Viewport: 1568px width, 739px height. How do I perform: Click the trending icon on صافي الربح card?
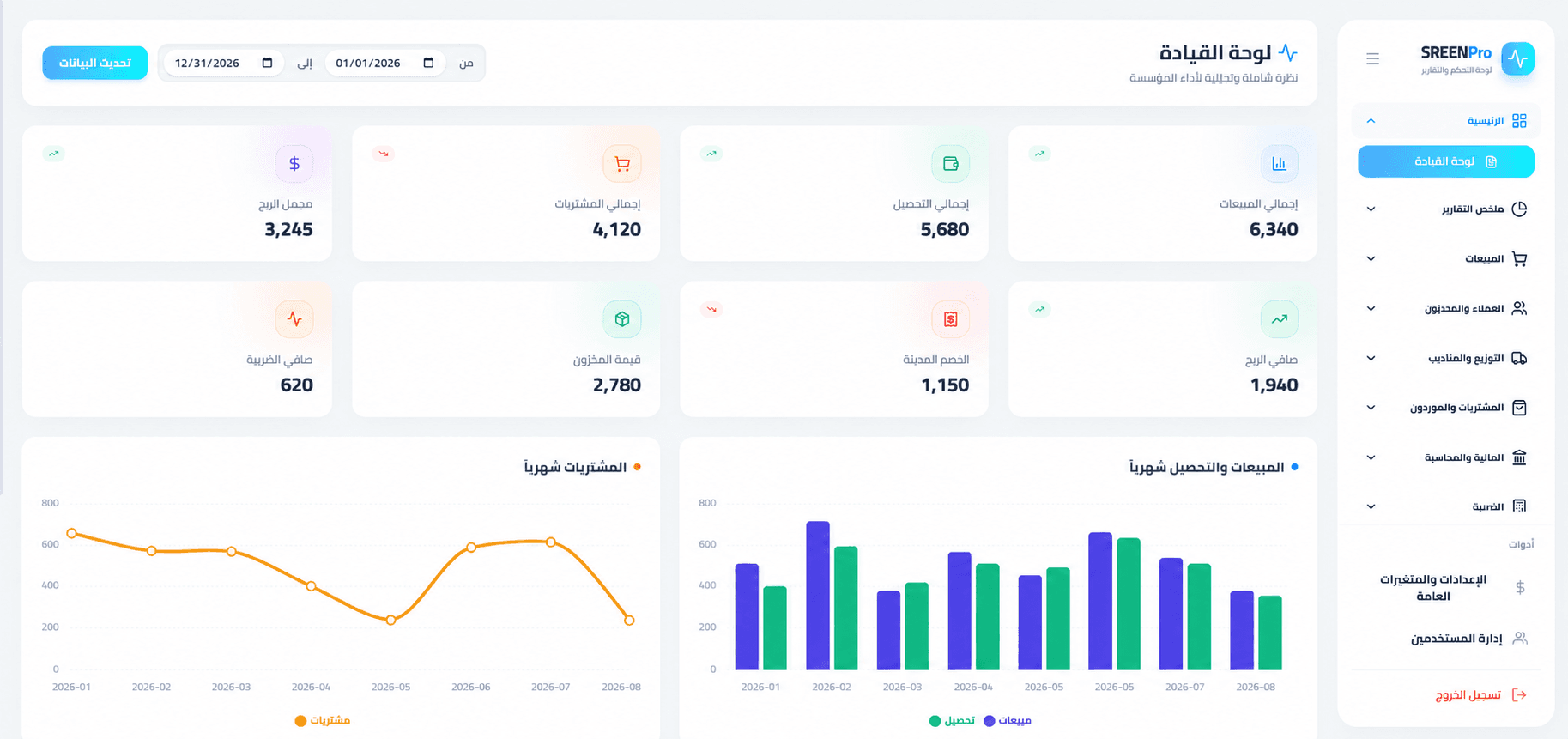1279,319
